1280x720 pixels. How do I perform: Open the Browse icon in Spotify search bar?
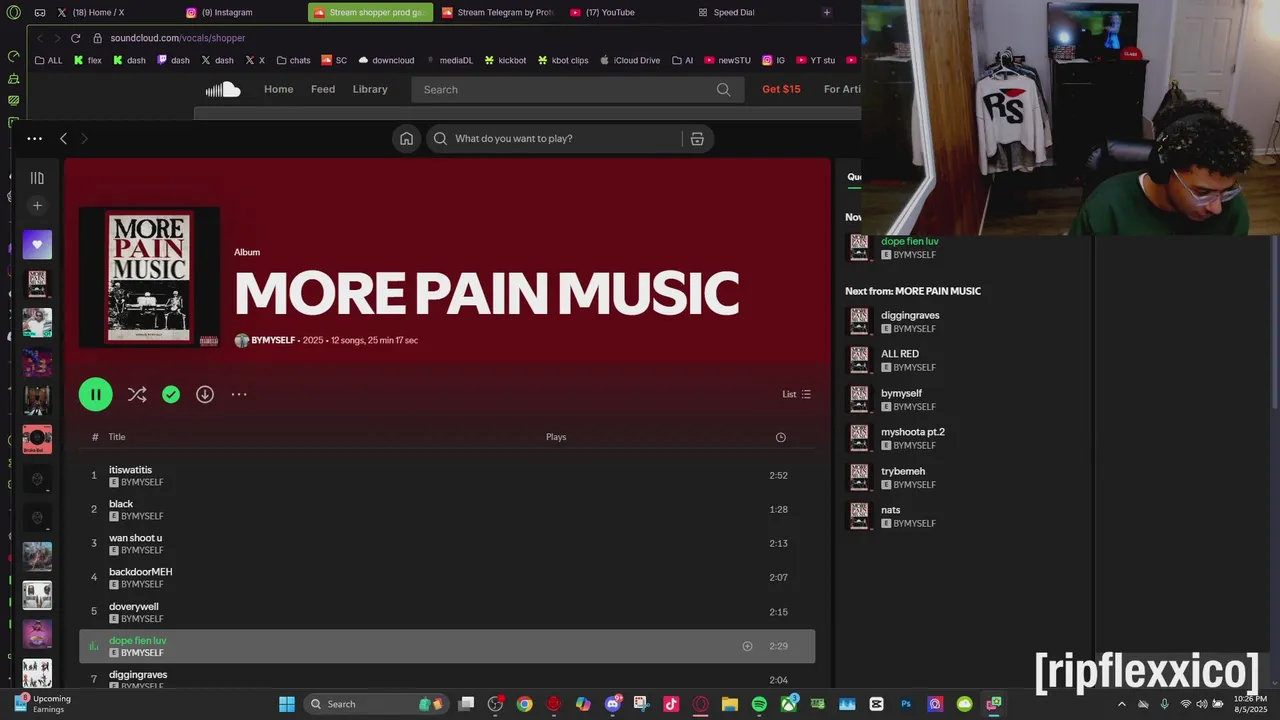[x=697, y=139]
